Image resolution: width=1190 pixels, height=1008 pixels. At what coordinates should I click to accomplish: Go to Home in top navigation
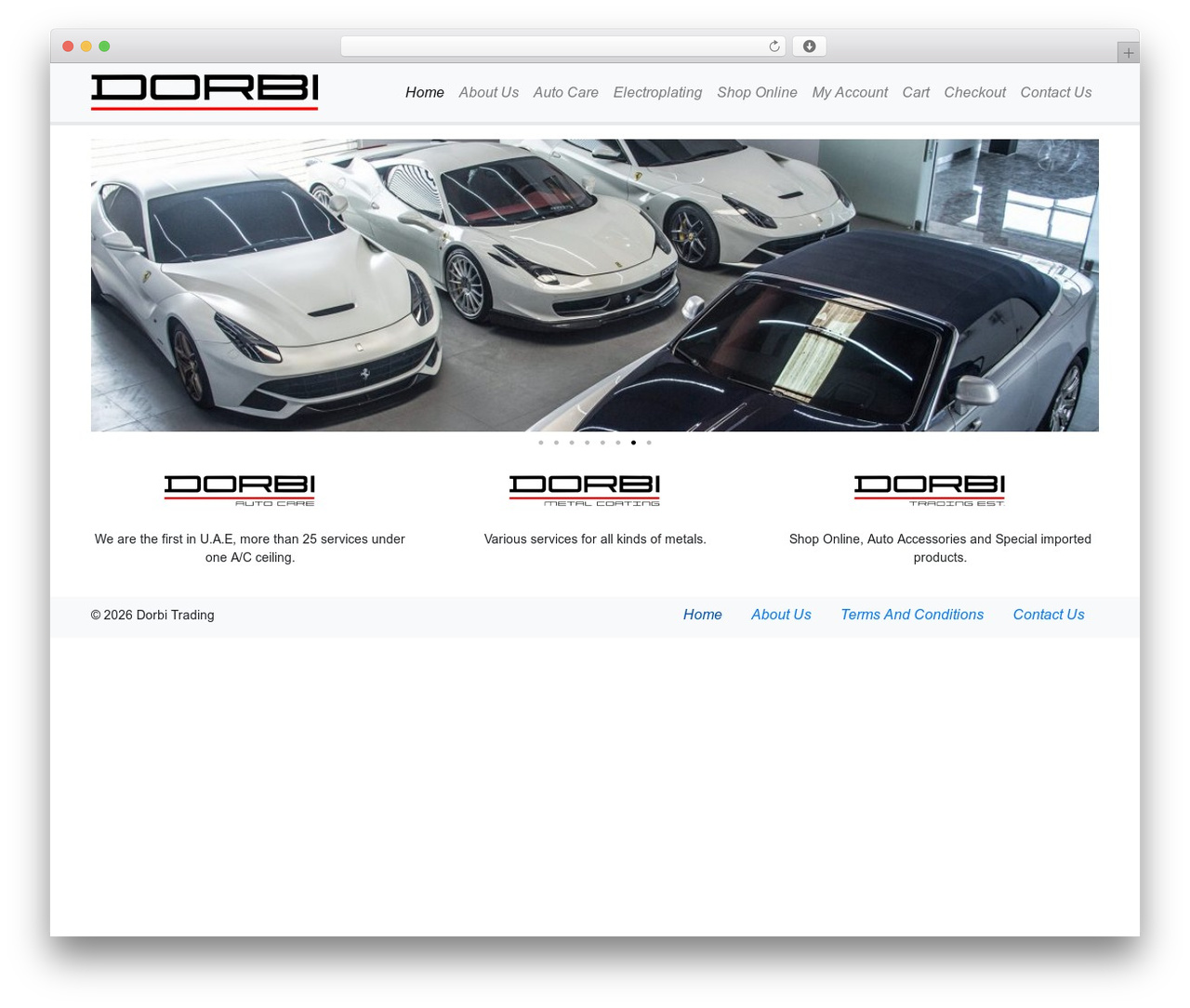[425, 92]
